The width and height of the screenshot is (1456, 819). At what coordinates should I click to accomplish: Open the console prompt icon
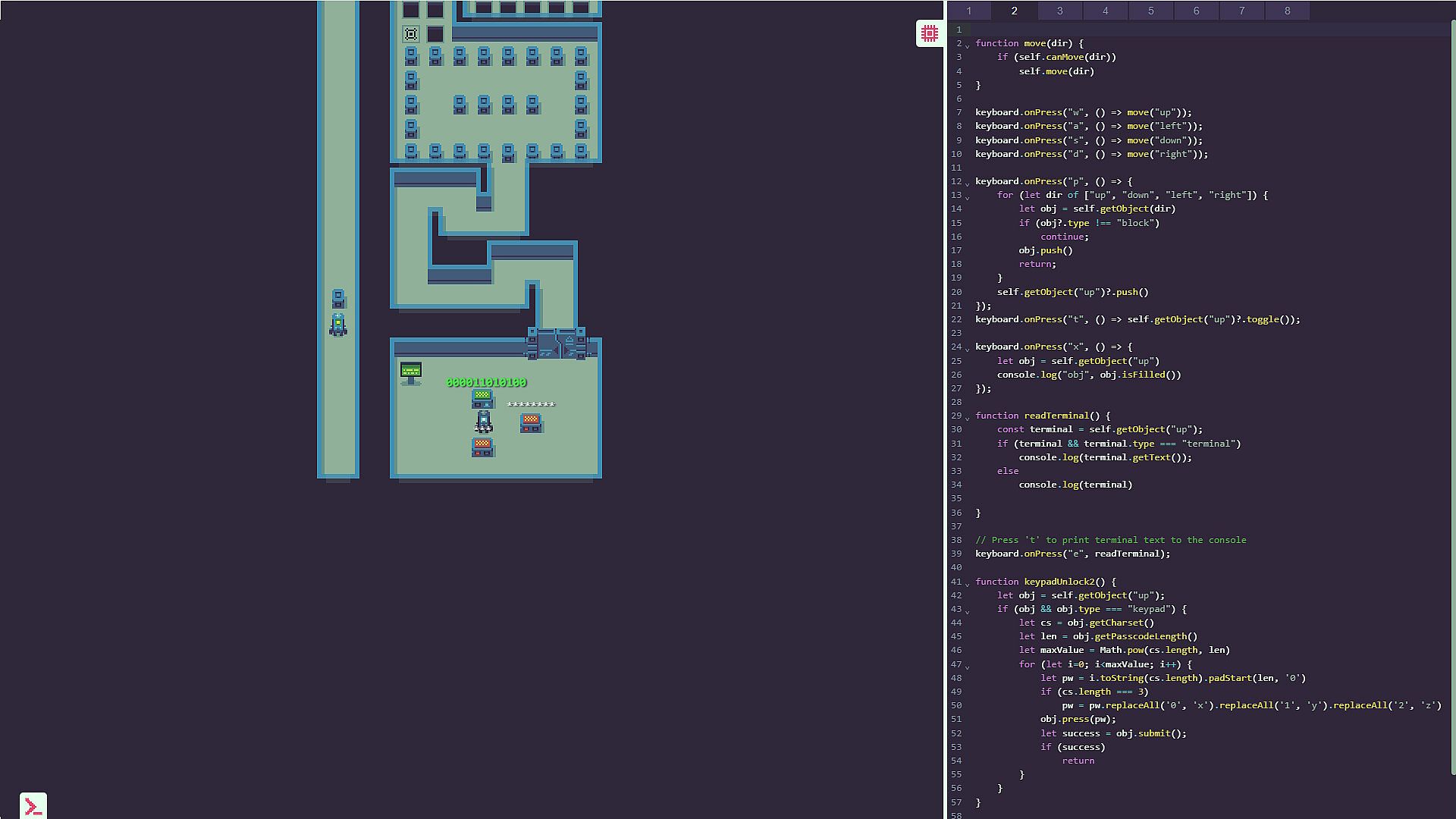point(33,805)
